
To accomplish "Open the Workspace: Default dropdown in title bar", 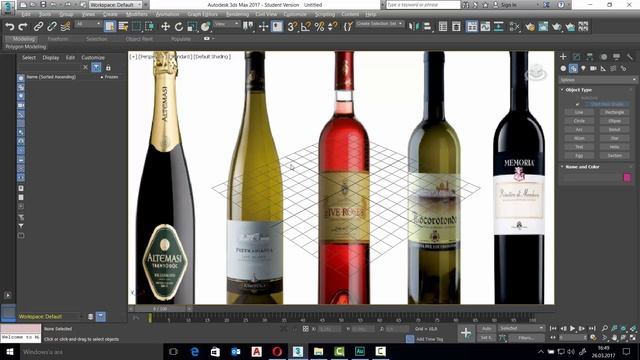I will [116, 5].
